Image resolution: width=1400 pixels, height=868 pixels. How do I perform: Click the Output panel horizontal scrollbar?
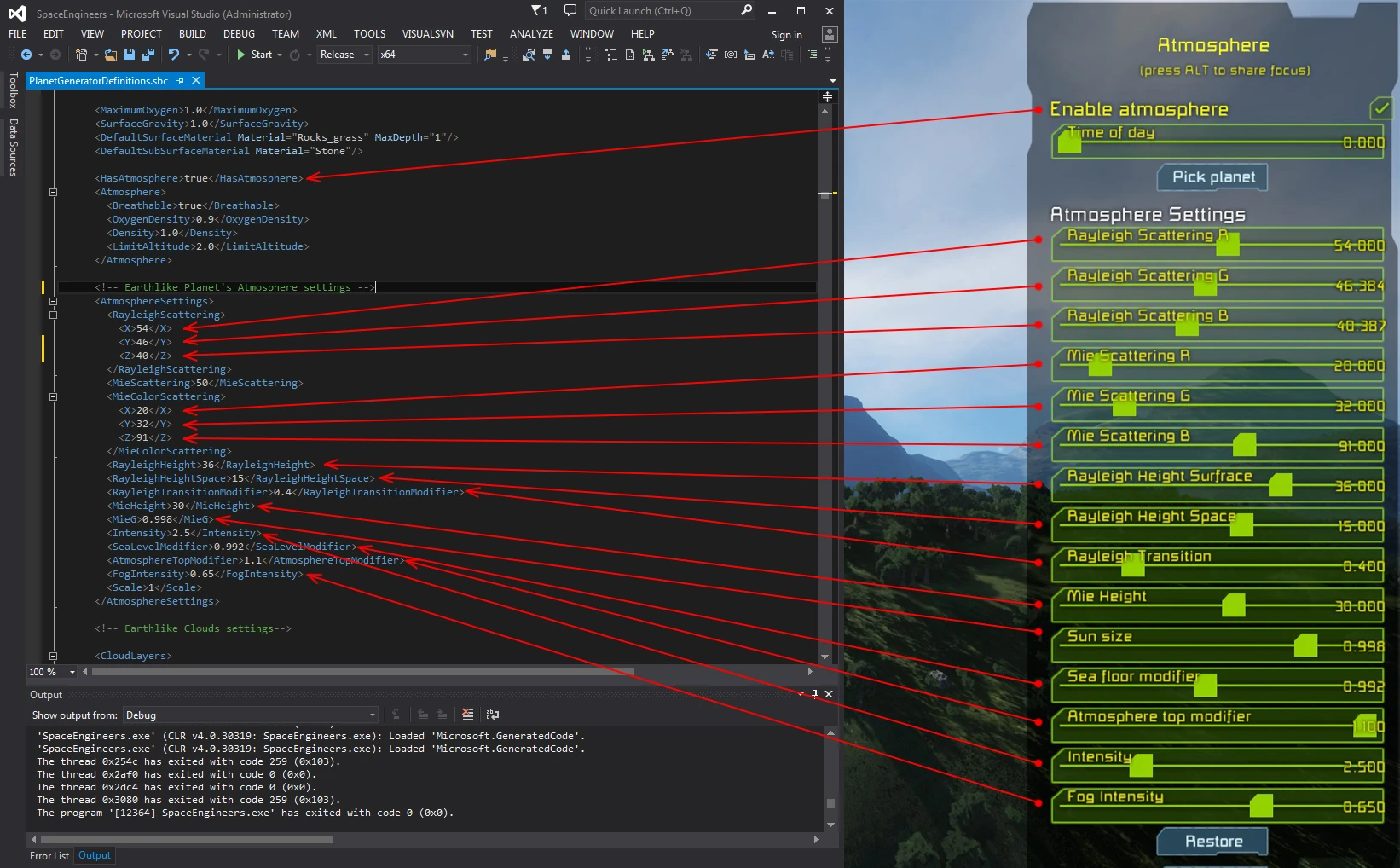click(x=425, y=840)
